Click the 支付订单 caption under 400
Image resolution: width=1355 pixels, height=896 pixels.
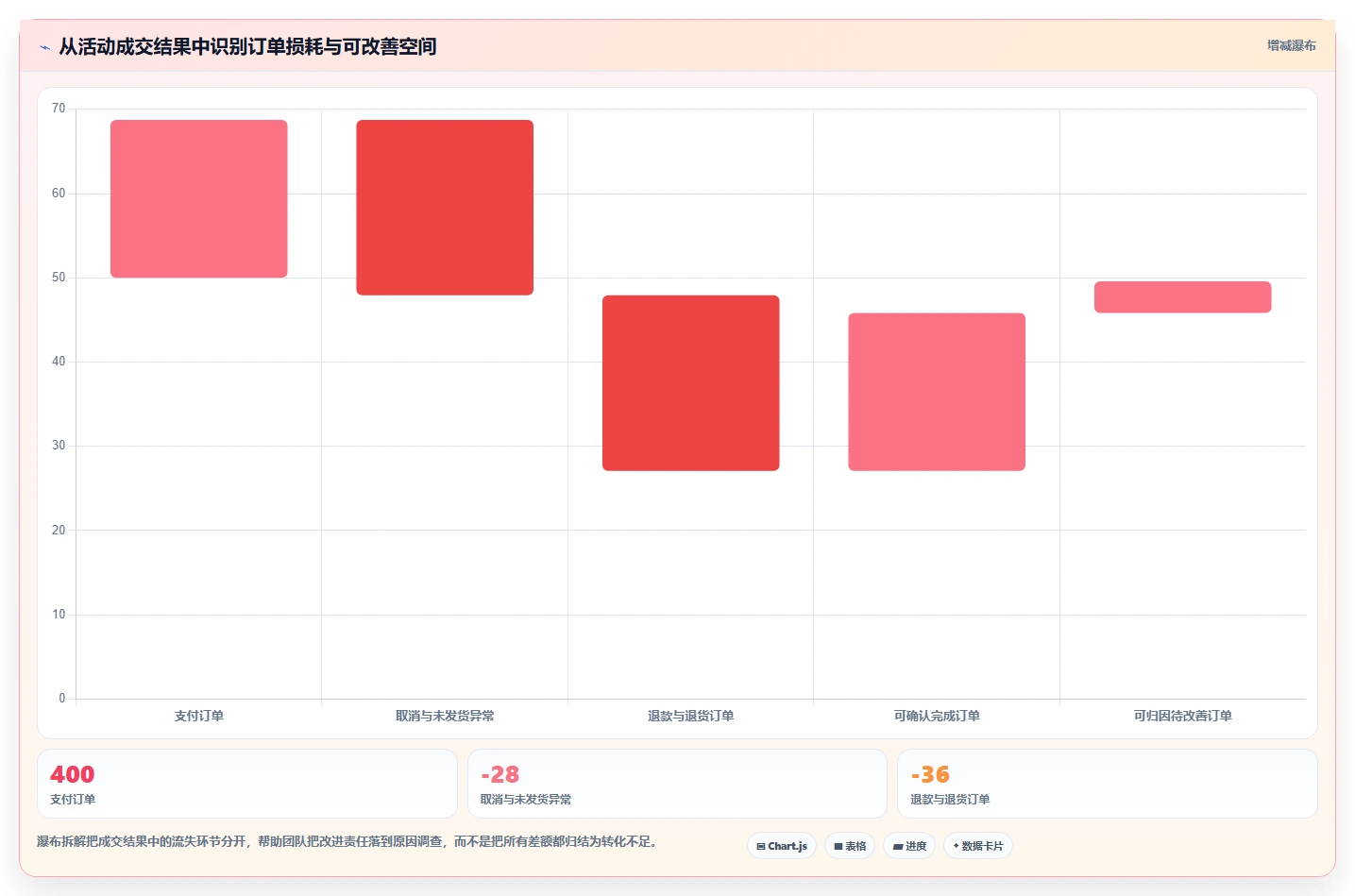(73, 800)
